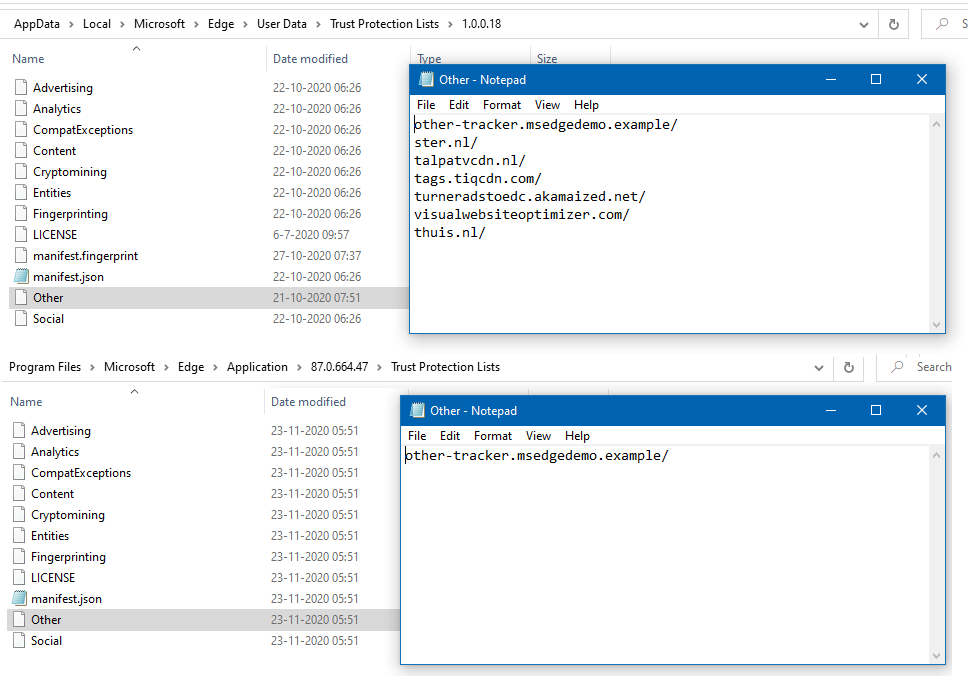Minimize the lower Other - Notepad window

pos(831,410)
